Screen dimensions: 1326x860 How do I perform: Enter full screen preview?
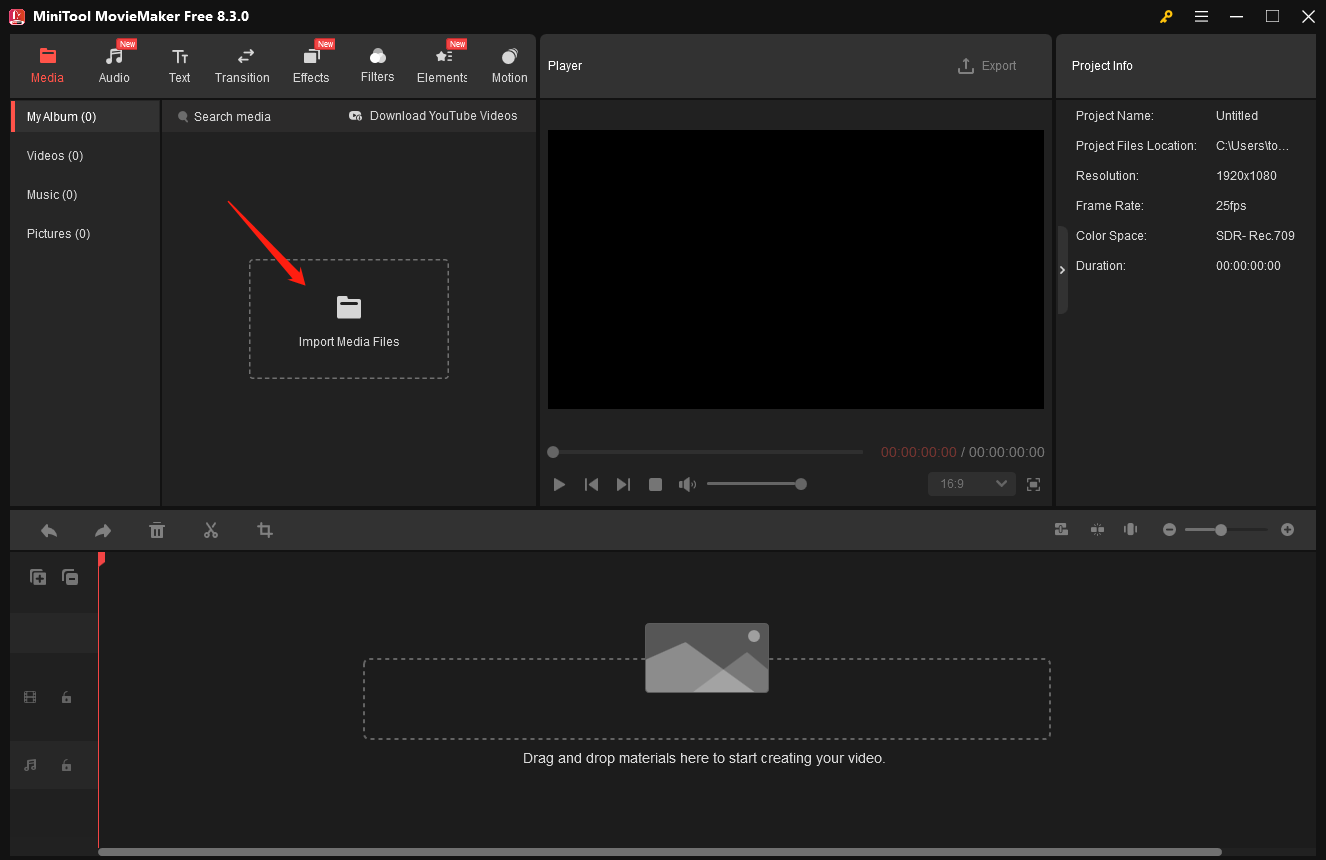[x=1034, y=484]
